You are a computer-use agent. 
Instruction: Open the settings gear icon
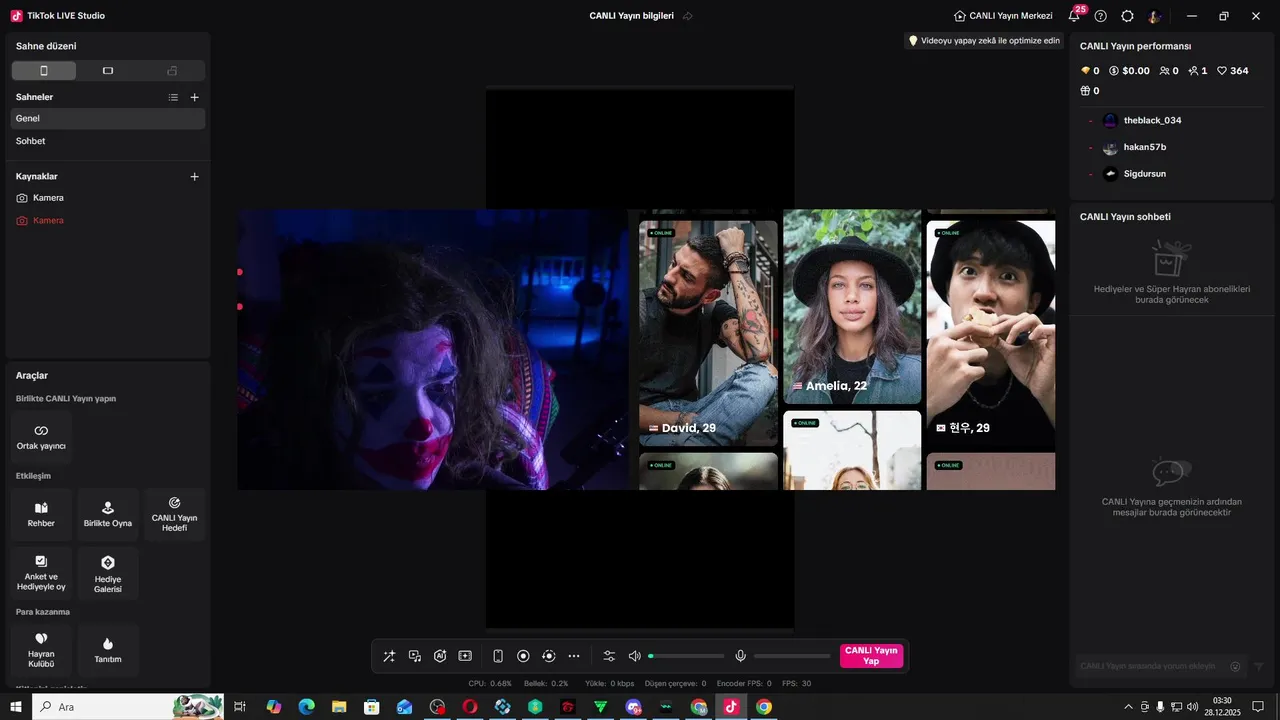pyautogui.click(x=1127, y=16)
